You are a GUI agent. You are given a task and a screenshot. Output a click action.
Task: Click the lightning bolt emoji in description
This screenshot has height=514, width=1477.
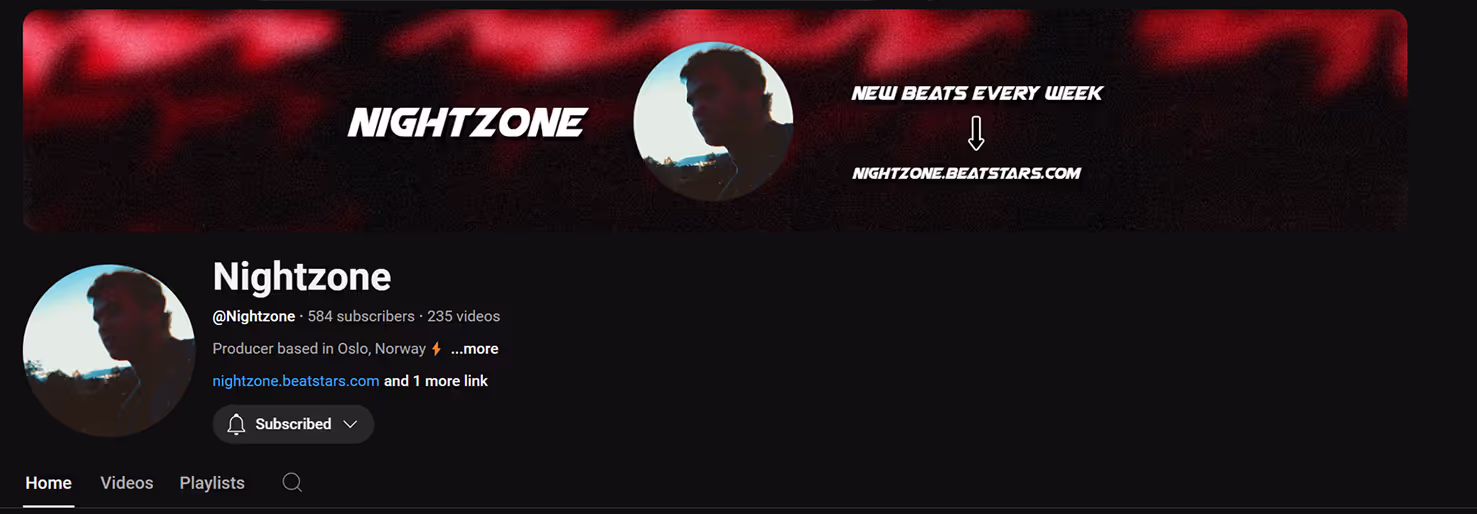point(436,349)
